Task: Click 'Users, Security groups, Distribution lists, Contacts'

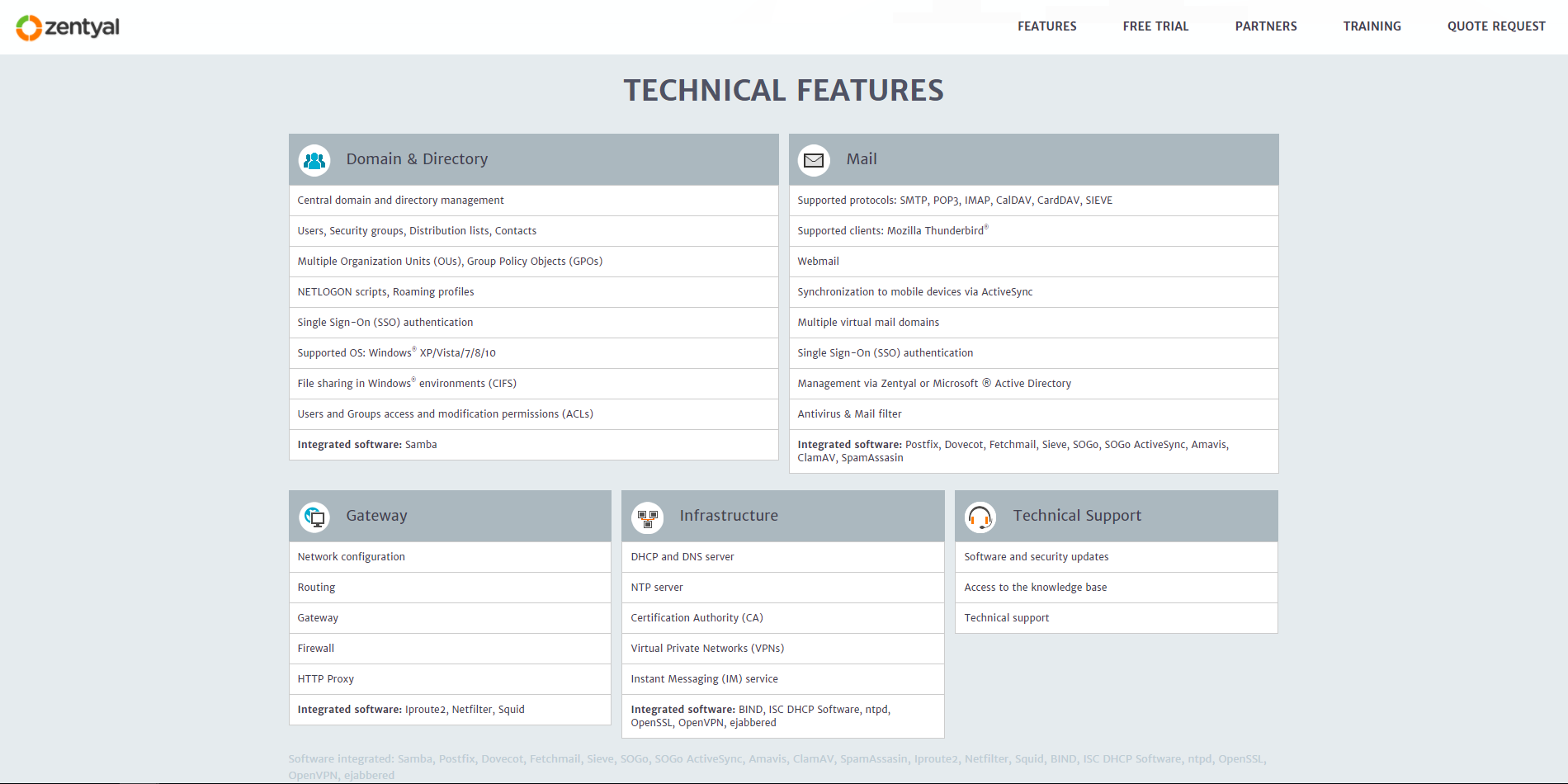Action: pyautogui.click(x=534, y=231)
